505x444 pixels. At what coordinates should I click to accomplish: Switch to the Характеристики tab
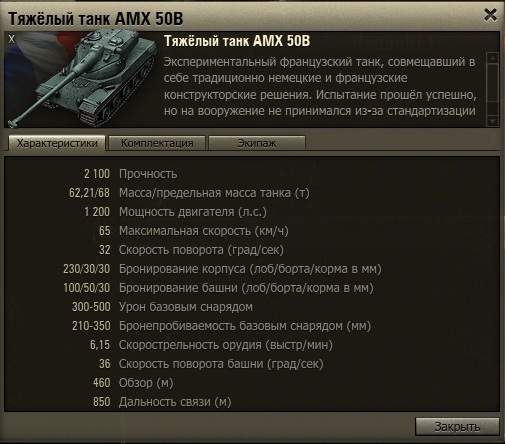pyautogui.click(x=57, y=143)
